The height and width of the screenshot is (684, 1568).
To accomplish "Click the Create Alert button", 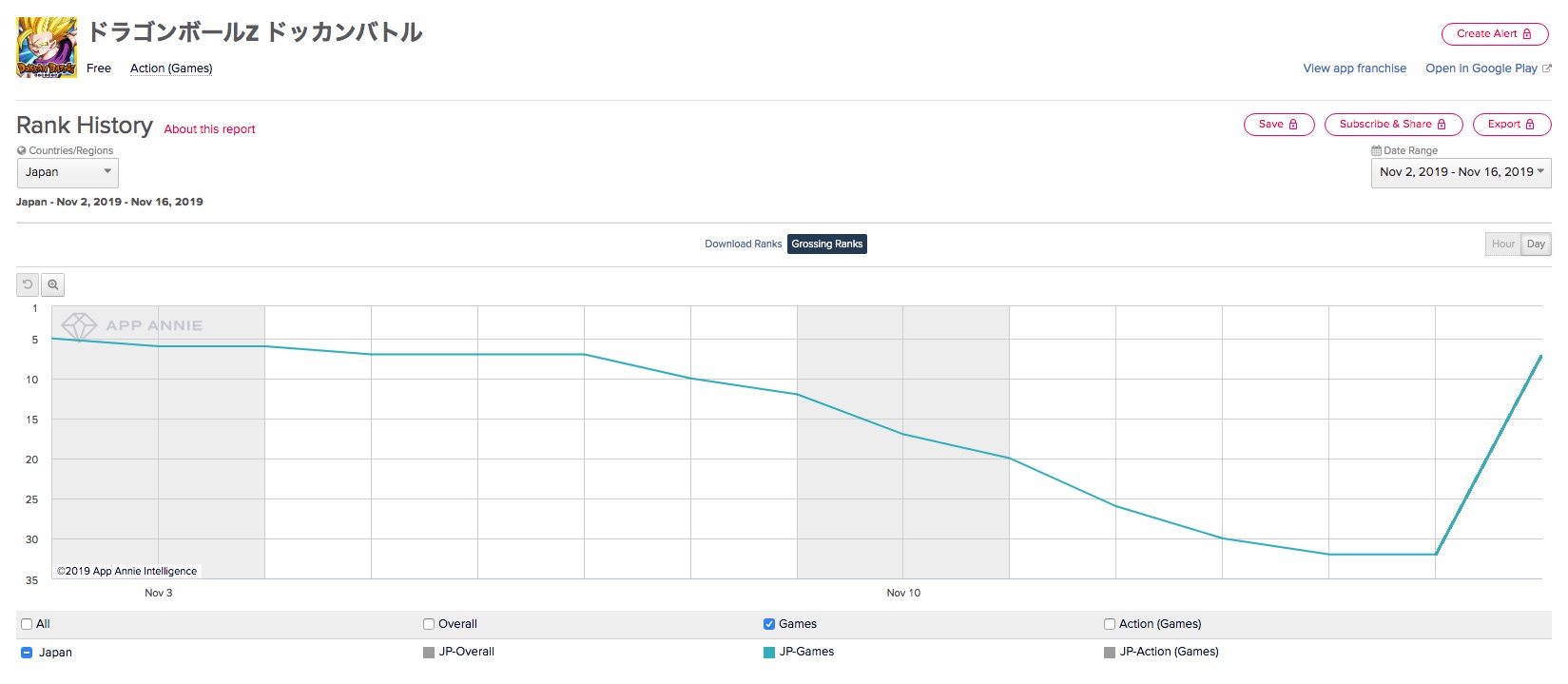I will click(x=1495, y=34).
